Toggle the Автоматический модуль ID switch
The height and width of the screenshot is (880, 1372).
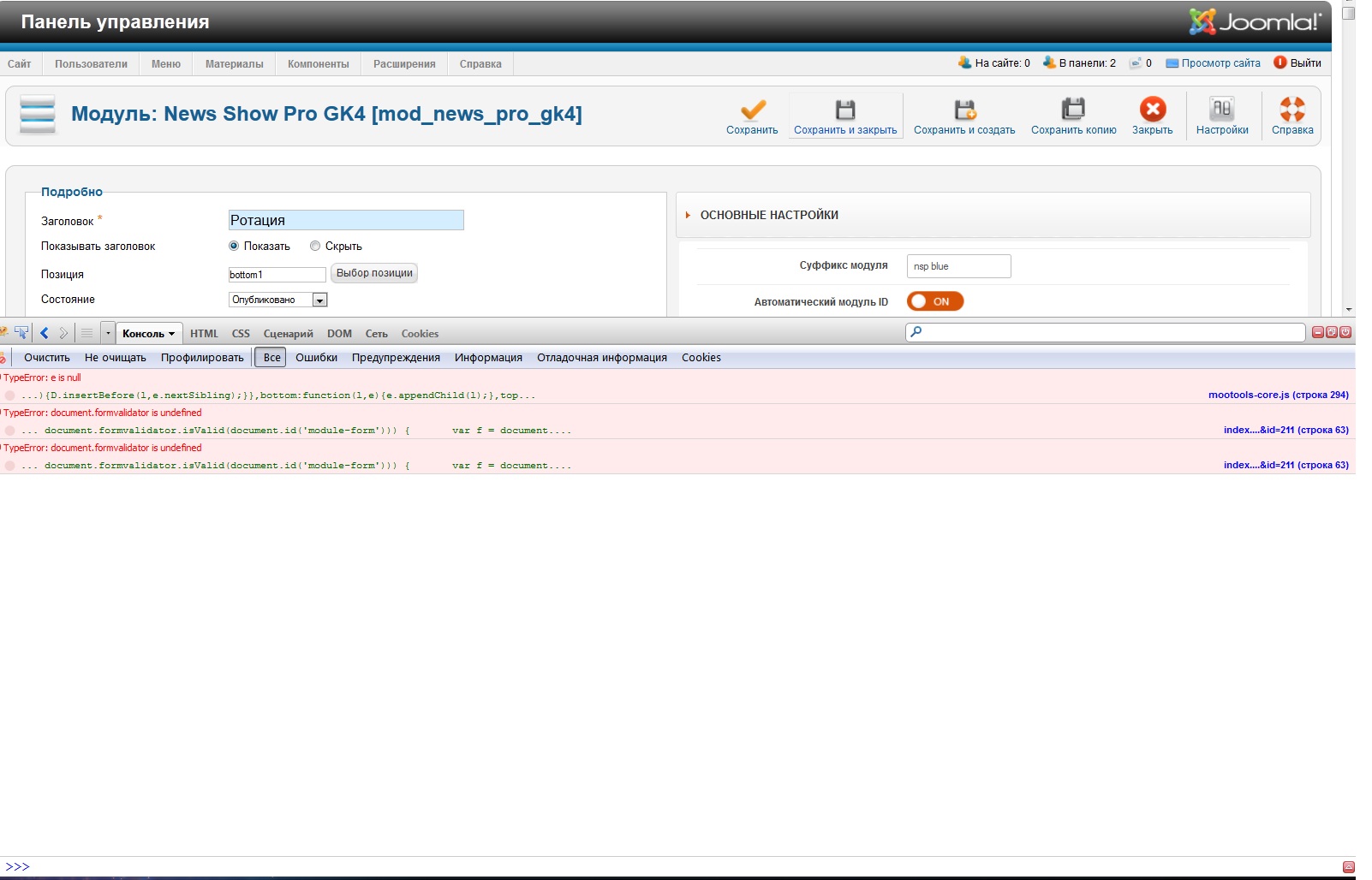pyautogui.click(x=935, y=301)
